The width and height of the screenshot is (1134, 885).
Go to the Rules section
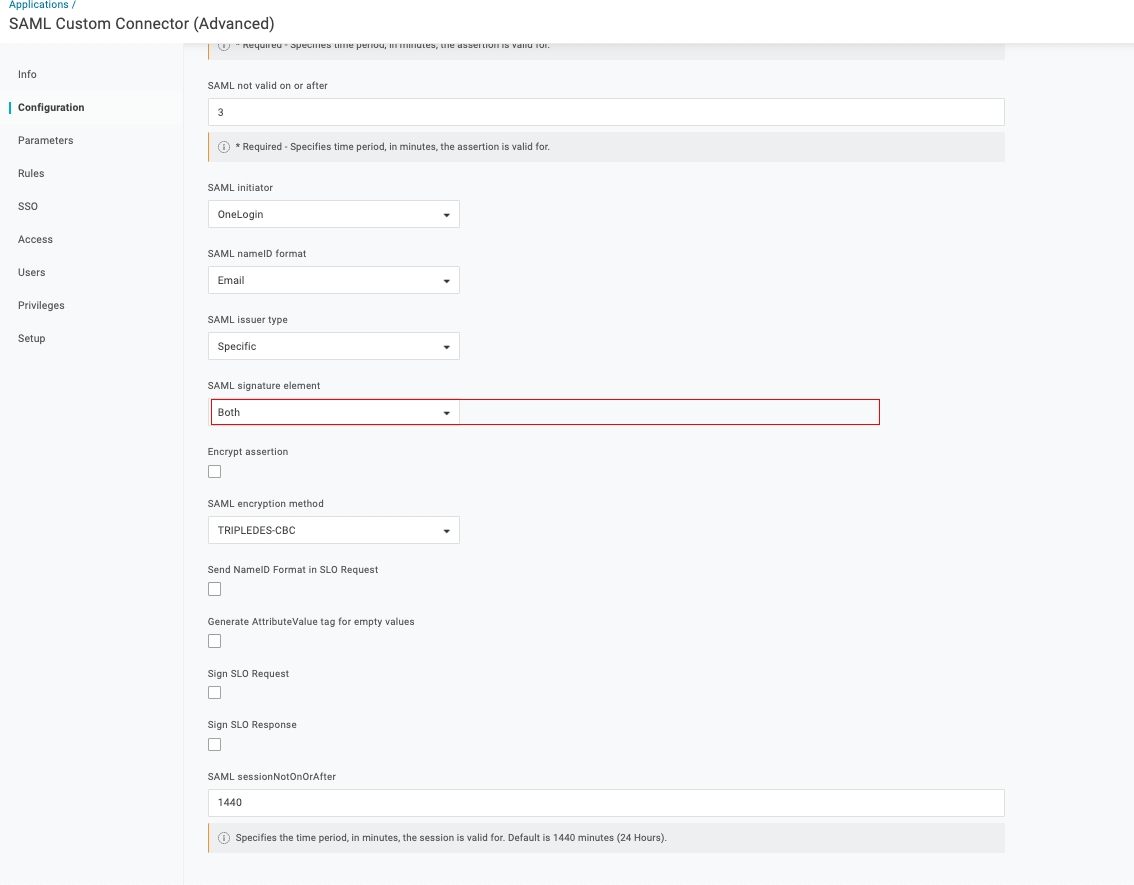point(31,173)
